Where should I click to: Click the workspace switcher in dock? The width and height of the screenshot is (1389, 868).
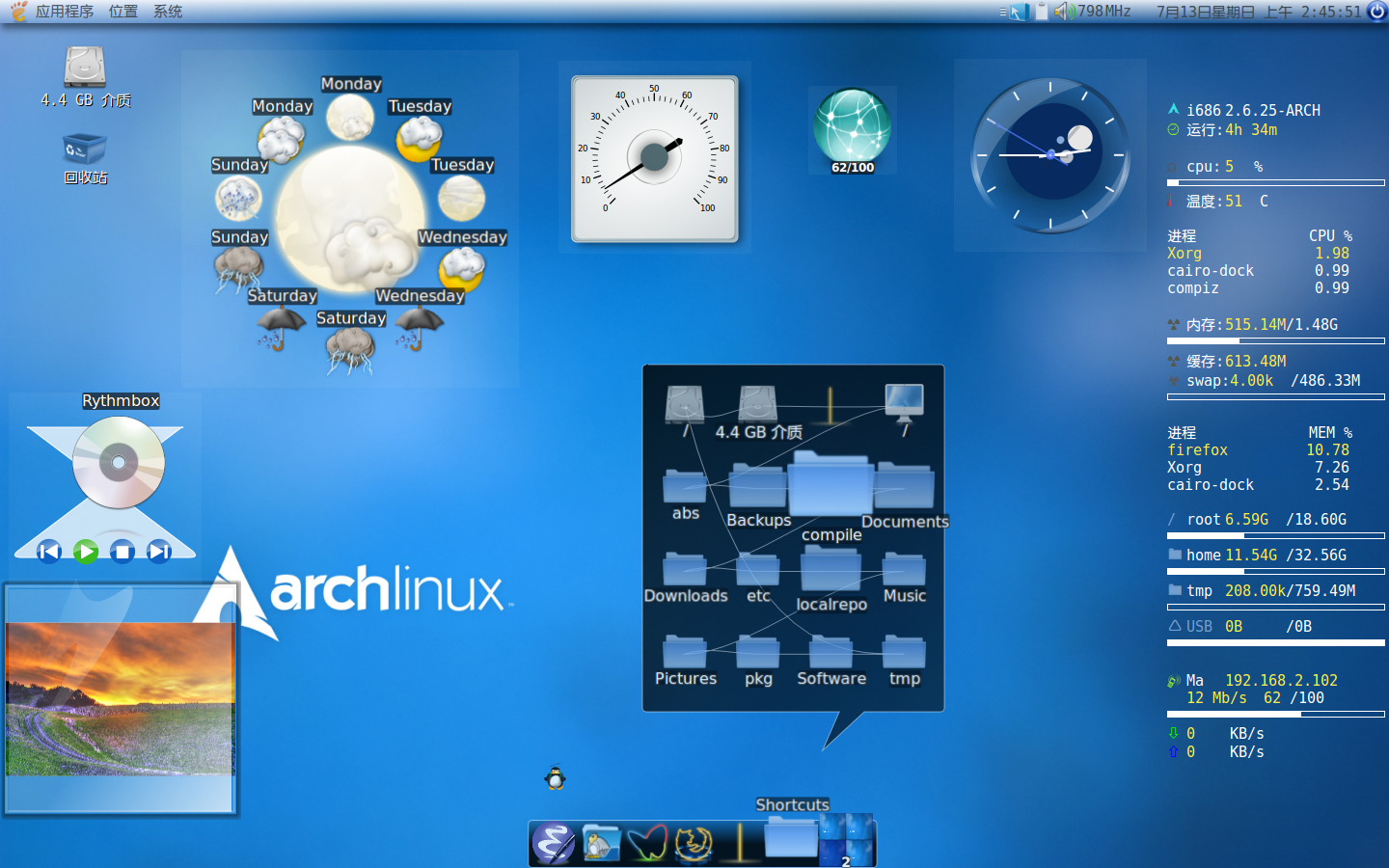pos(846,840)
